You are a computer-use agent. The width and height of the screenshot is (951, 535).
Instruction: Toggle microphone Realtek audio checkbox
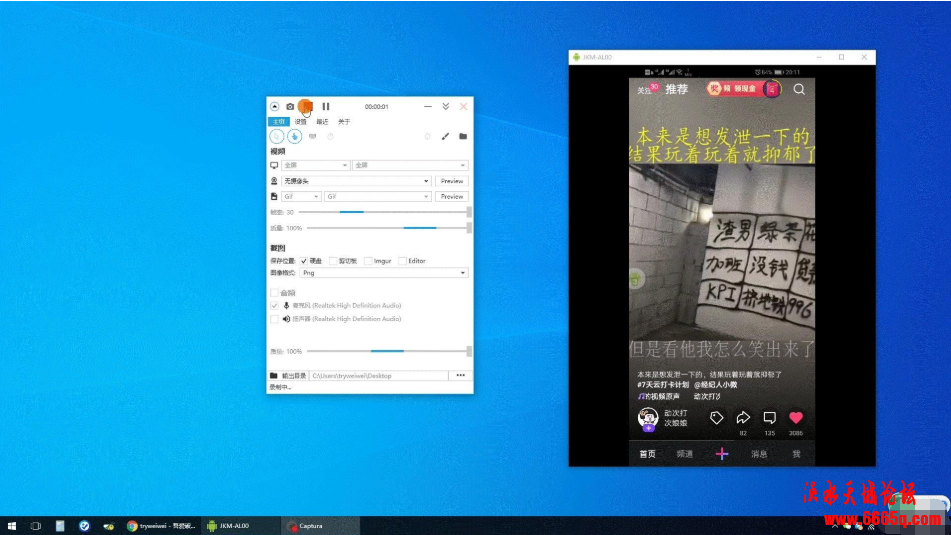[274, 306]
